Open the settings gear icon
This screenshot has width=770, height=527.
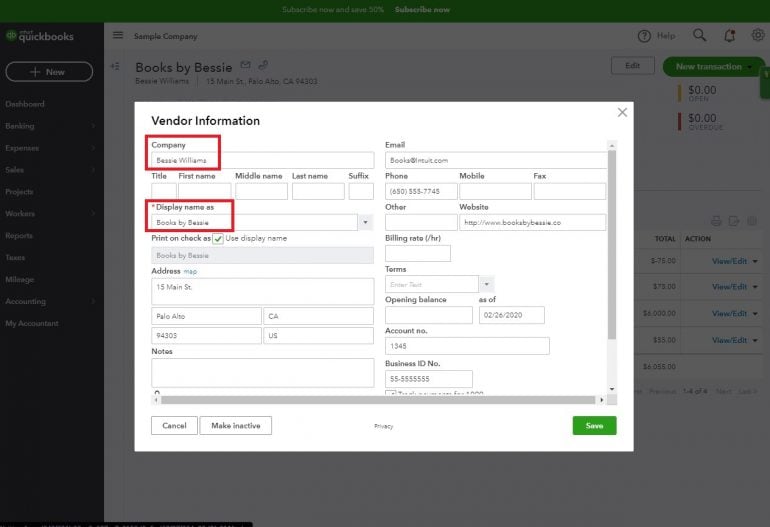(x=757, y=35)
